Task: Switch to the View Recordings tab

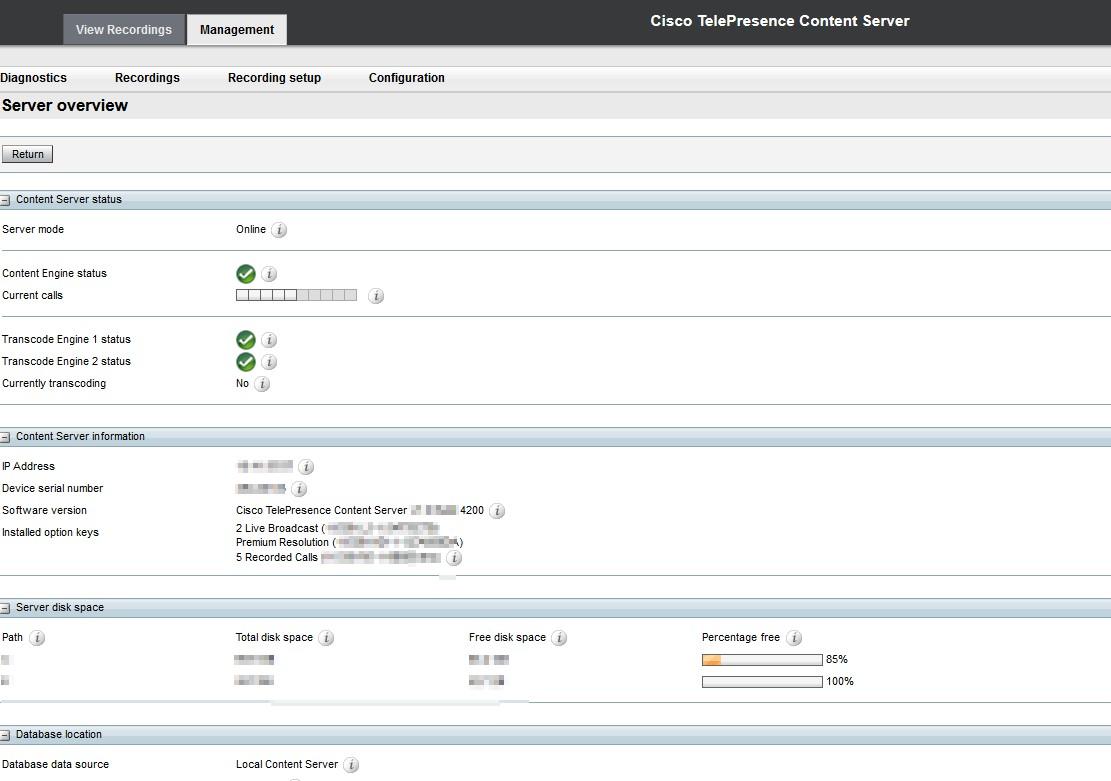Action: point(124,30)
